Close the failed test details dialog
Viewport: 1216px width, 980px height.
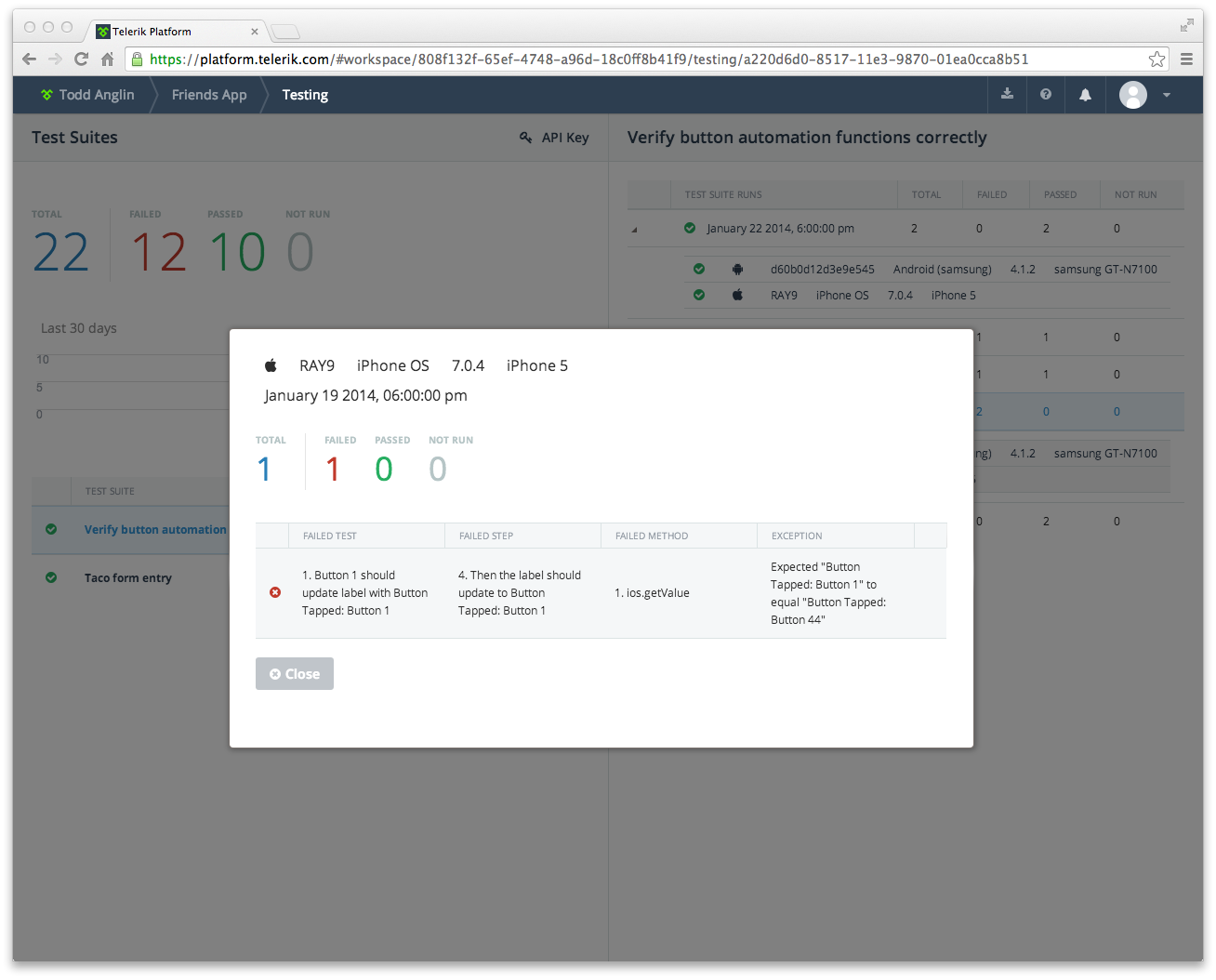(x=295, y=674)
